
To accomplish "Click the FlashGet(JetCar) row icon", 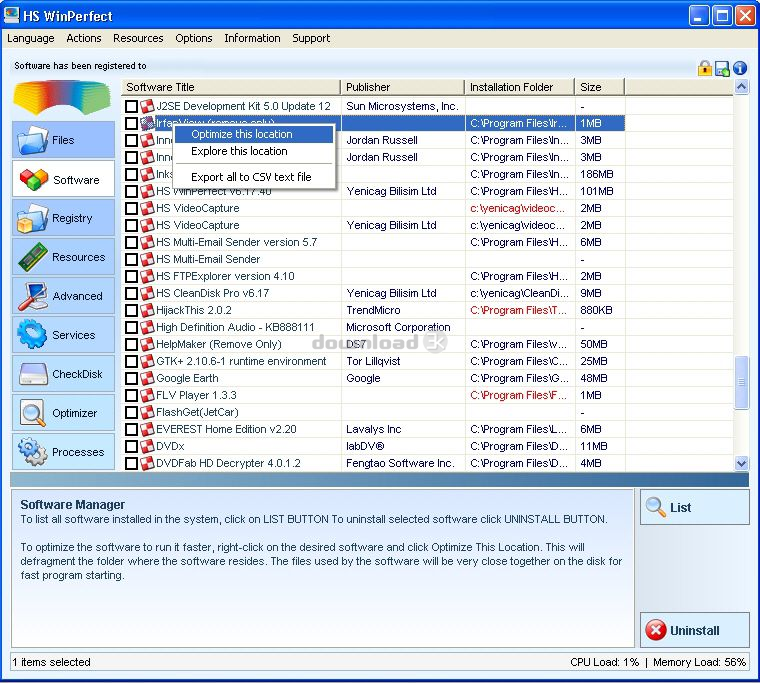I will click(x=147, y=412).
